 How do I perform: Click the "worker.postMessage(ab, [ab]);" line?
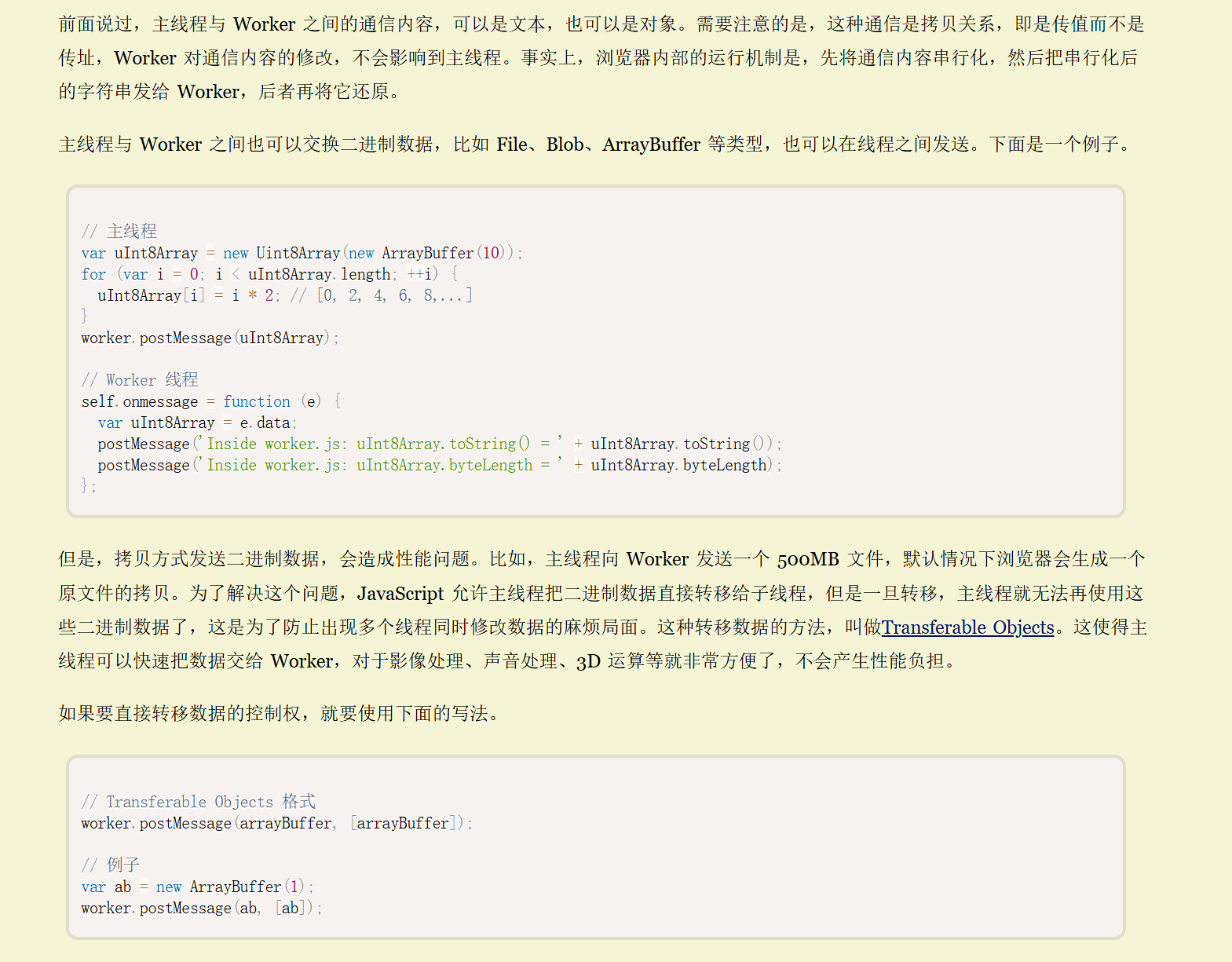[x=201, y=908]
